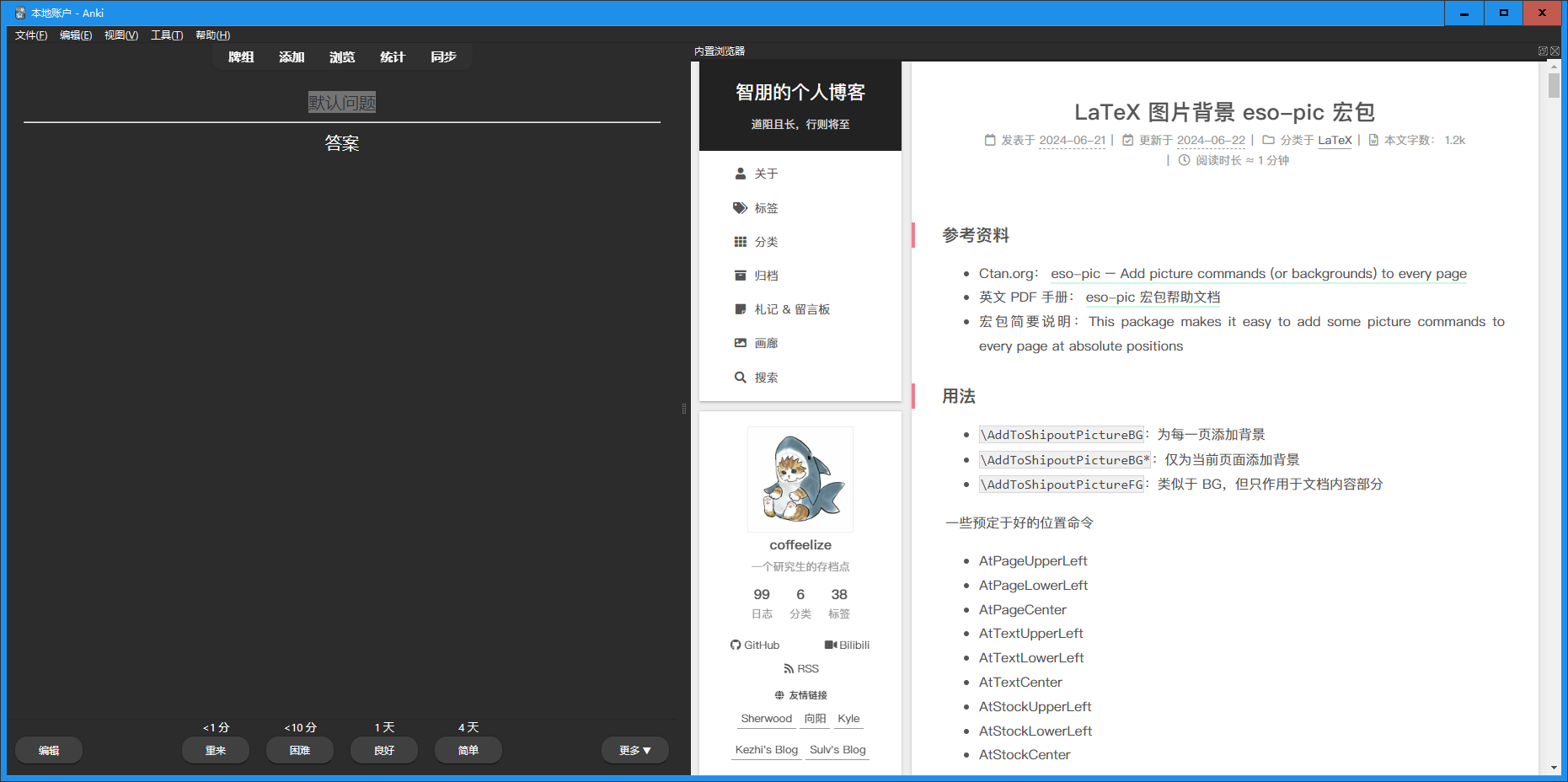Close the 内置浏览器 dock panel
This screenshot has width=1568, height=782.
tap(1555, 51)
